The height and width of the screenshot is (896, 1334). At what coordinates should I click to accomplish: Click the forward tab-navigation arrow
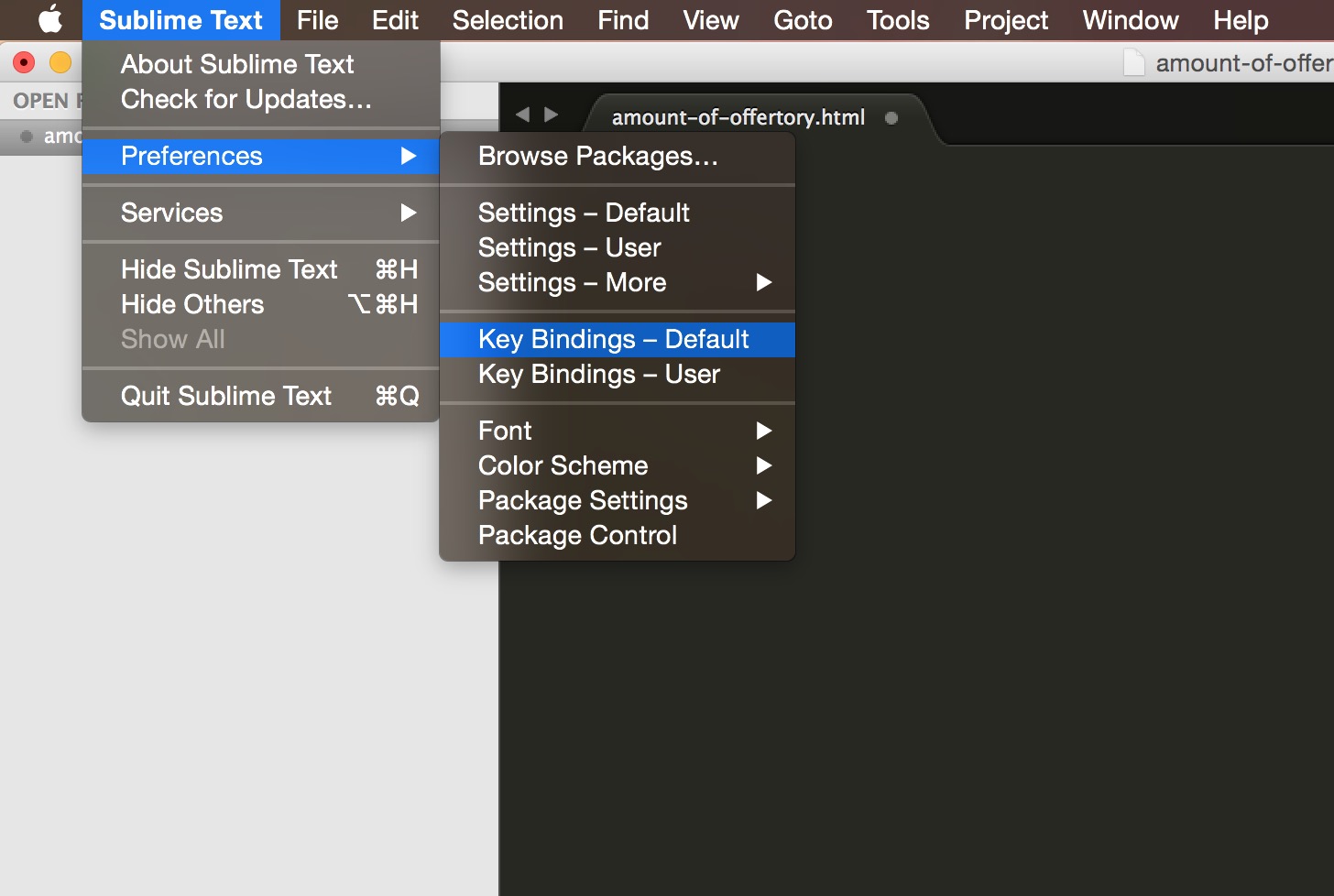[x=552, y=115]
